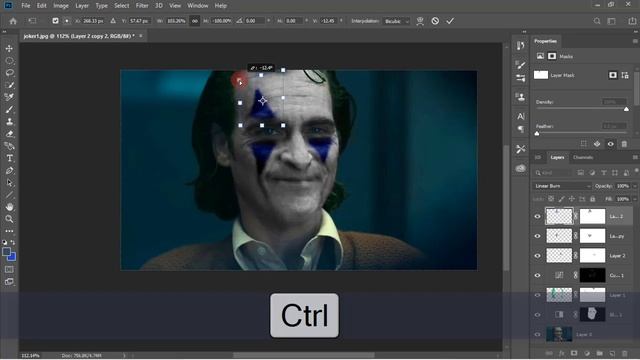
Task: Select the Layer 0 thumbnail
Action: [559, 334]
